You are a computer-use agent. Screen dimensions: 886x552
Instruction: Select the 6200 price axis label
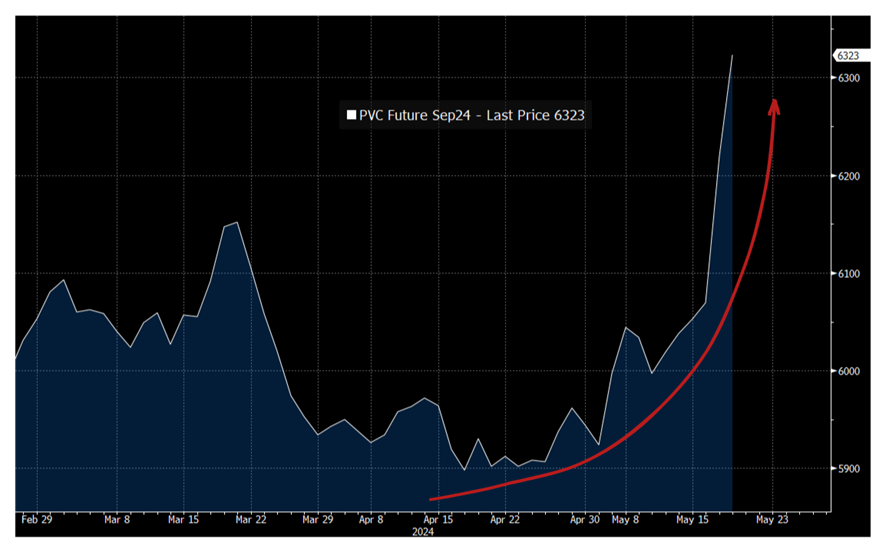click(x=849, y=176)
